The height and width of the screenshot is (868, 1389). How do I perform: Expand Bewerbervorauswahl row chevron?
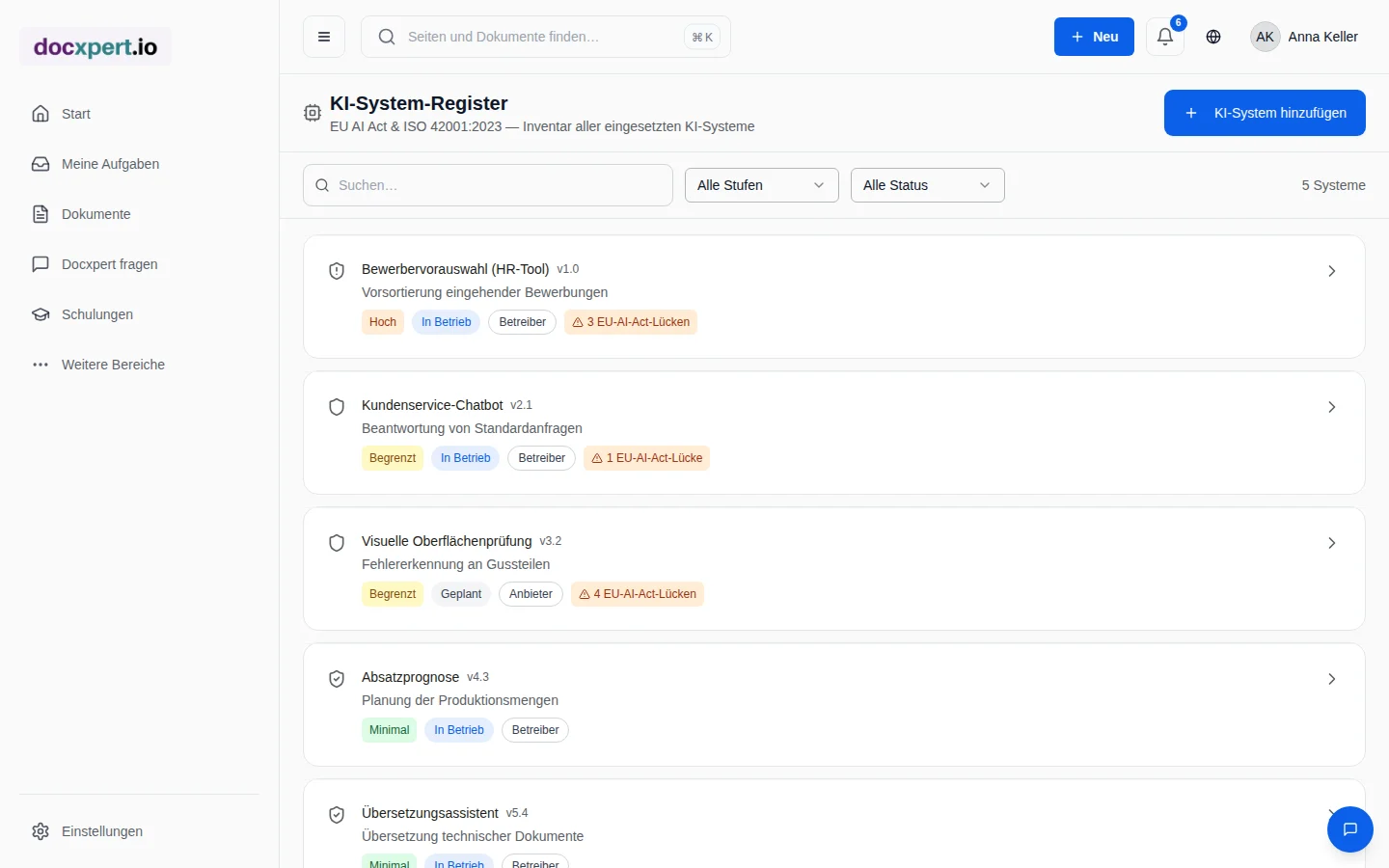pos(1331,271)
